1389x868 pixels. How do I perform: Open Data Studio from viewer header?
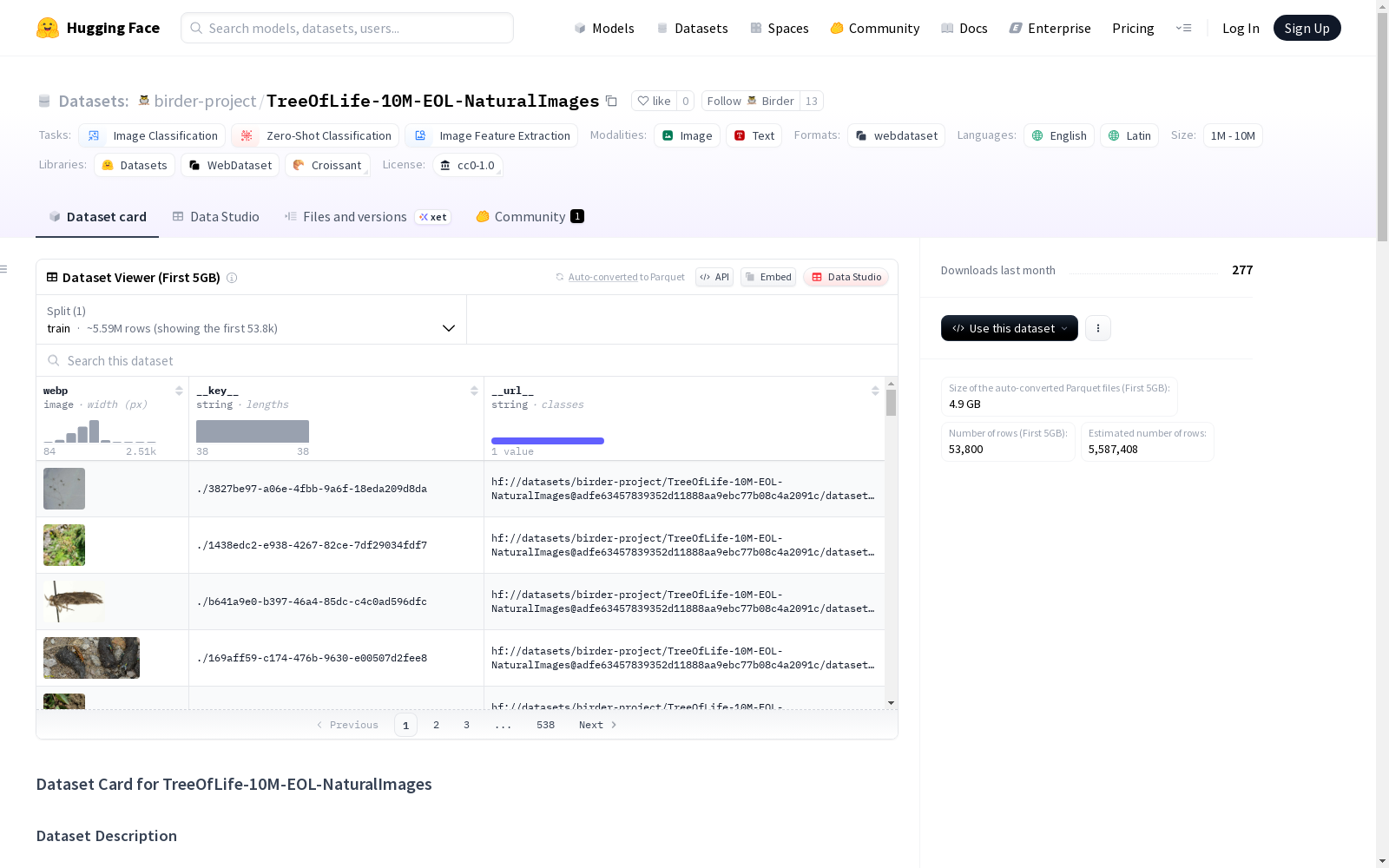point(846,277)
